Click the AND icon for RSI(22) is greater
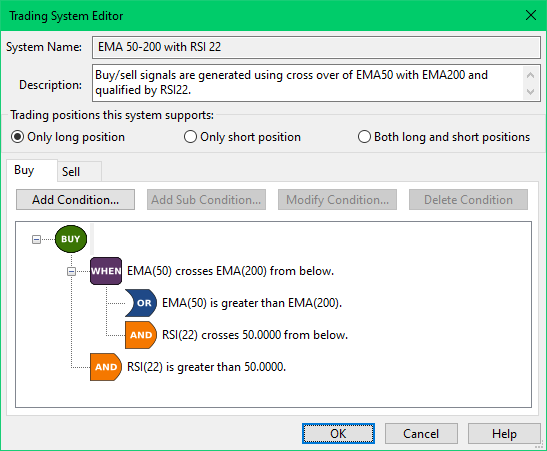Screen dimensions: 547x451 pyautogui.click(x=106, y=367)
